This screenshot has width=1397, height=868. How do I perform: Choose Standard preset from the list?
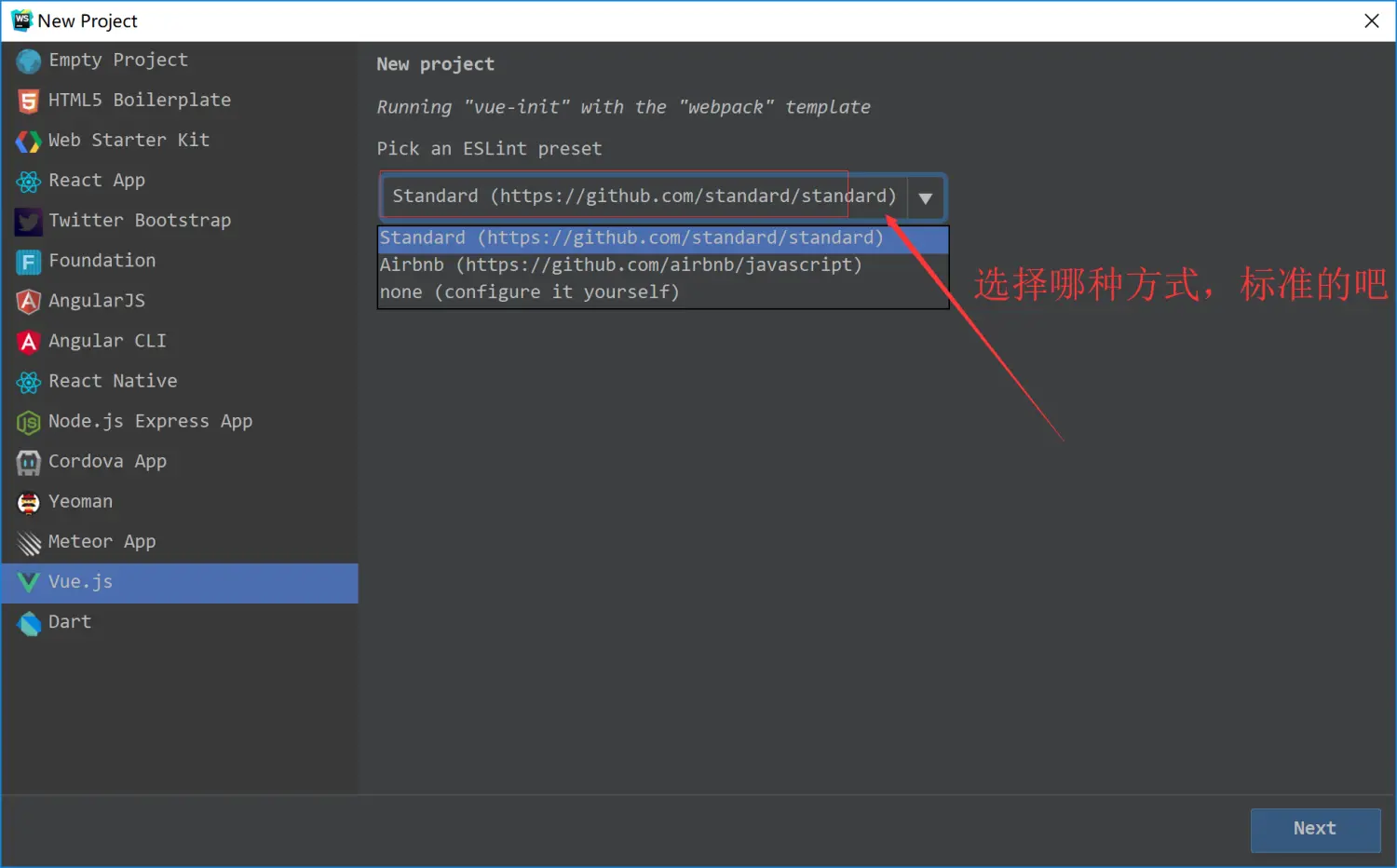(663, 238)
